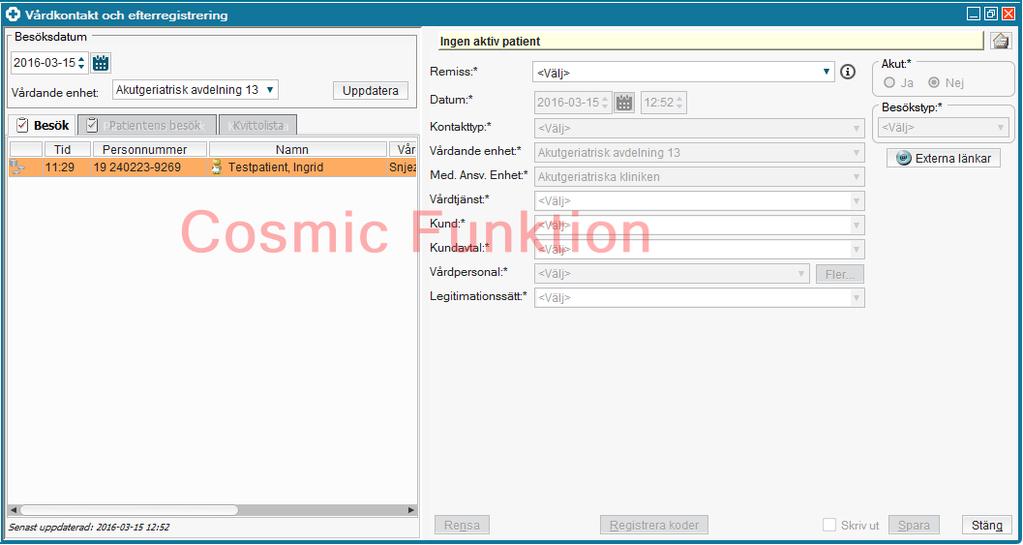
Task: Open the Besöksdatum calendar picker icon
Action: [100, 63]
